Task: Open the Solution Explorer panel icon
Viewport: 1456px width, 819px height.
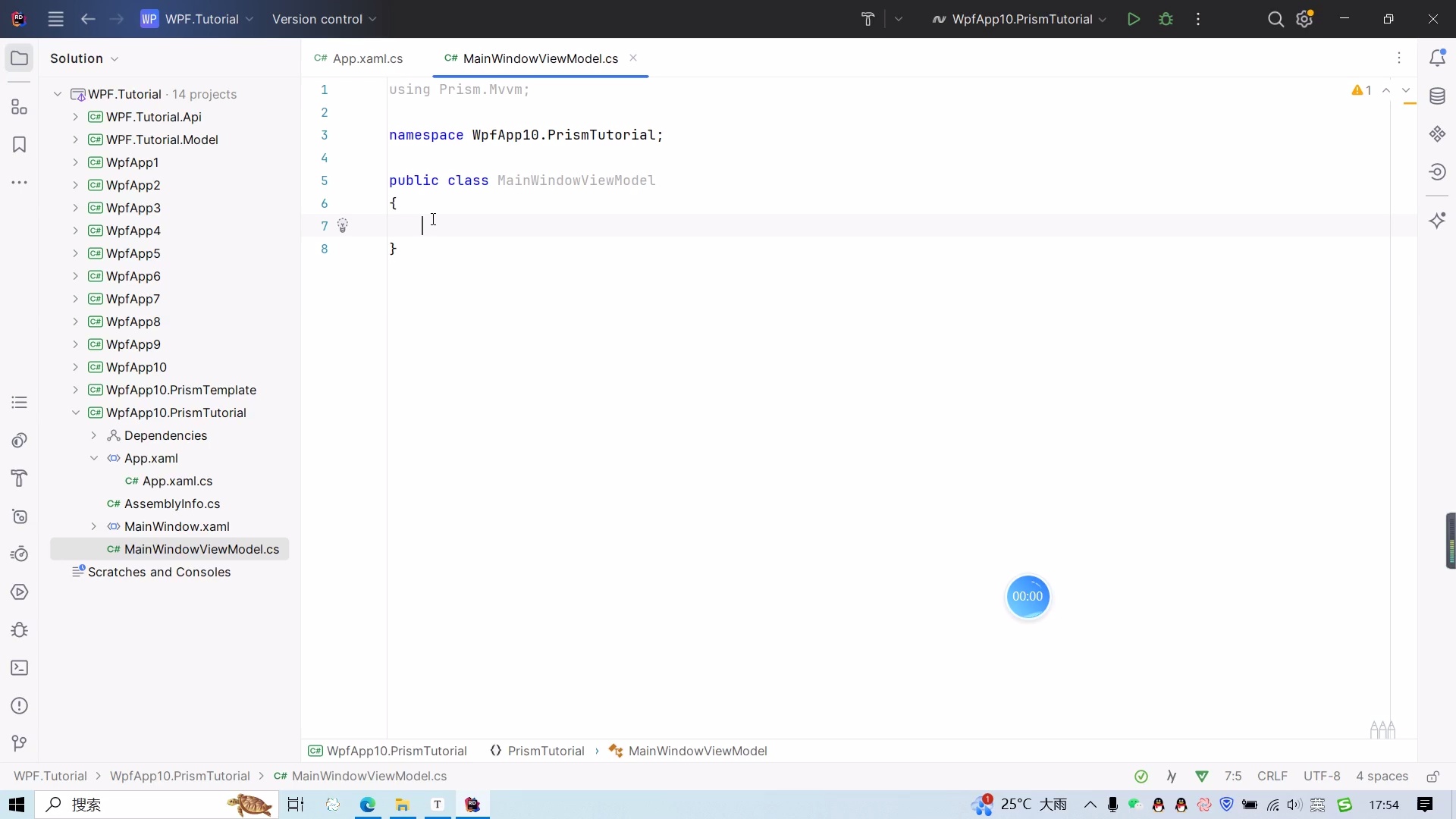Action: click(x=20, y=58)
